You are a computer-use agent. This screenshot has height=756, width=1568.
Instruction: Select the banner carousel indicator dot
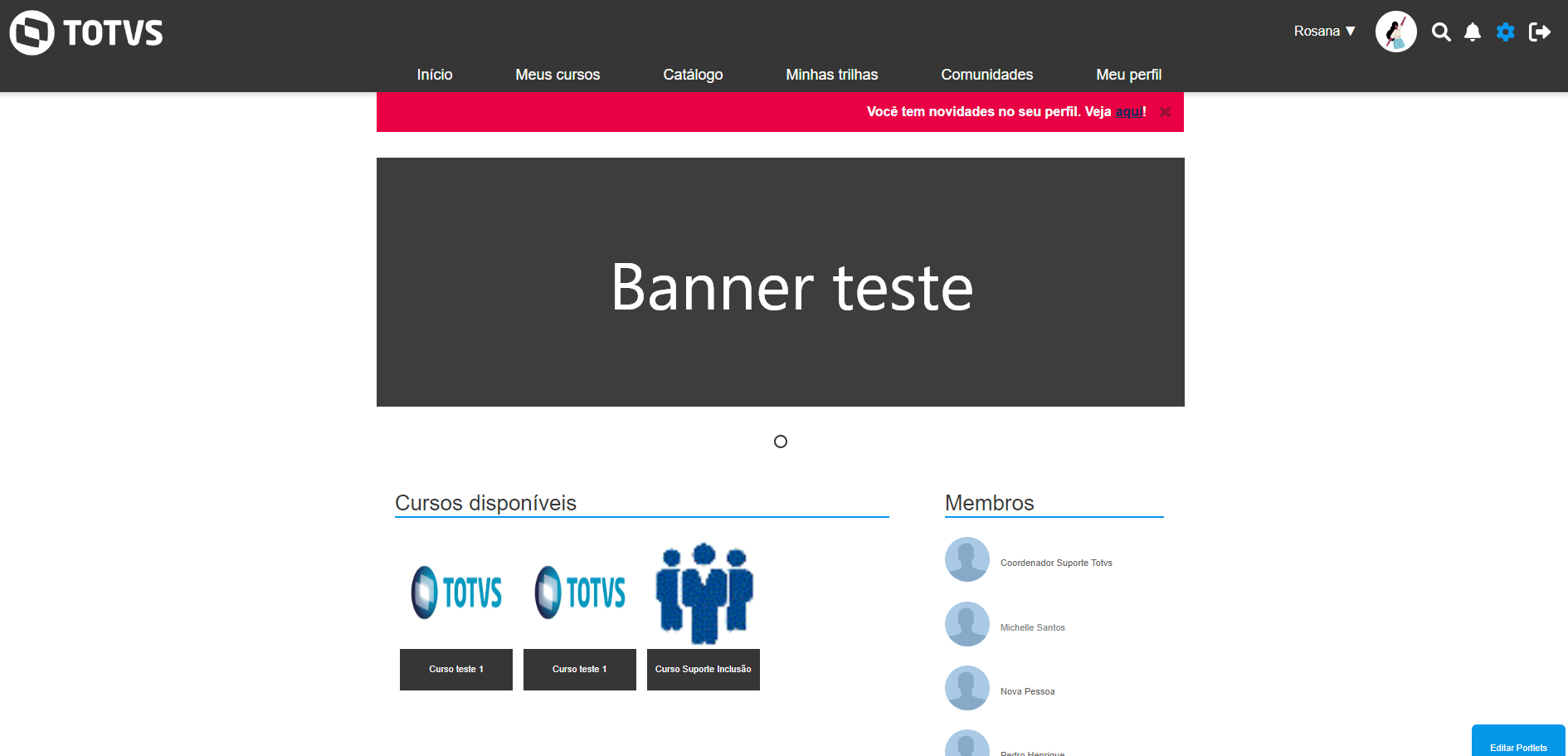click(781, 441)
